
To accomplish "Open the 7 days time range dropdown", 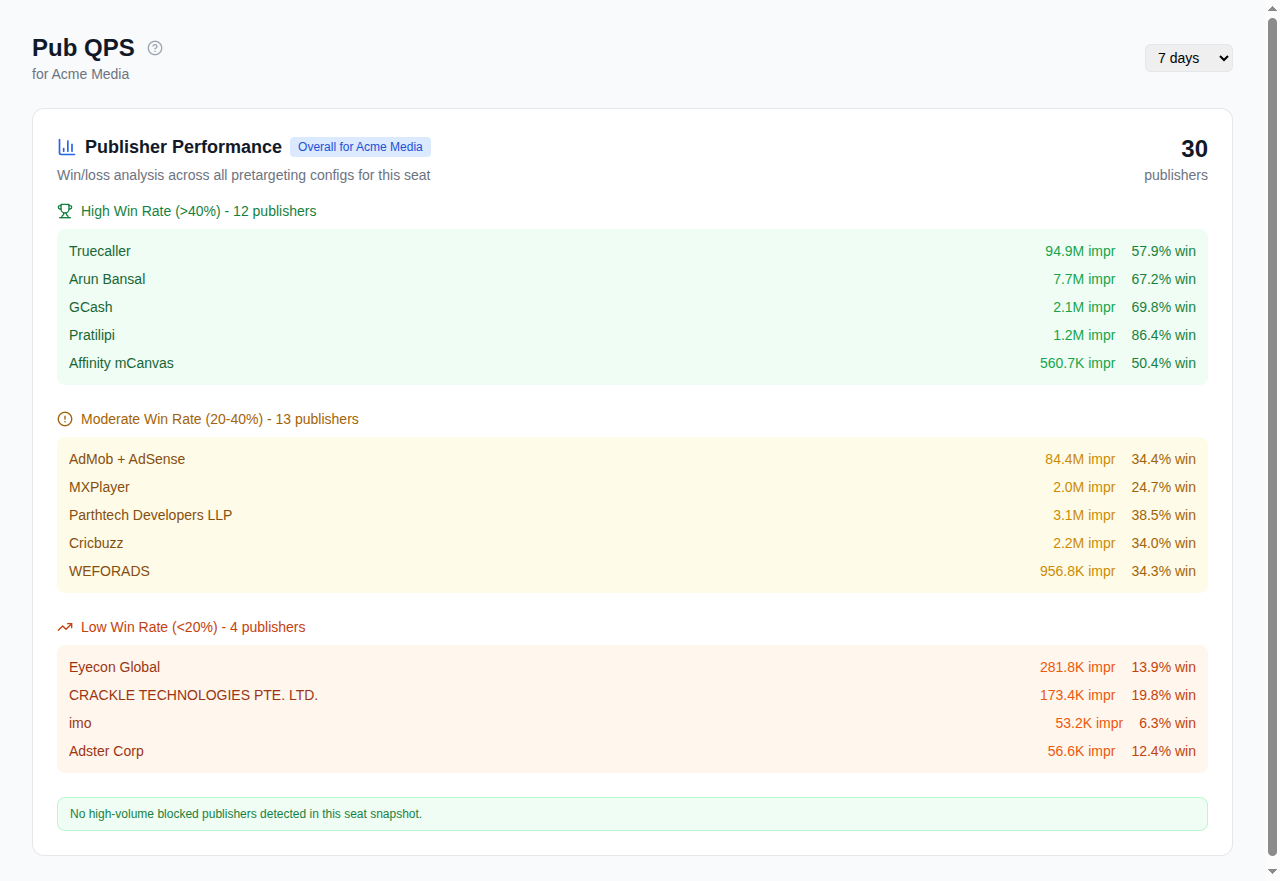I will tap(1188, 58).
